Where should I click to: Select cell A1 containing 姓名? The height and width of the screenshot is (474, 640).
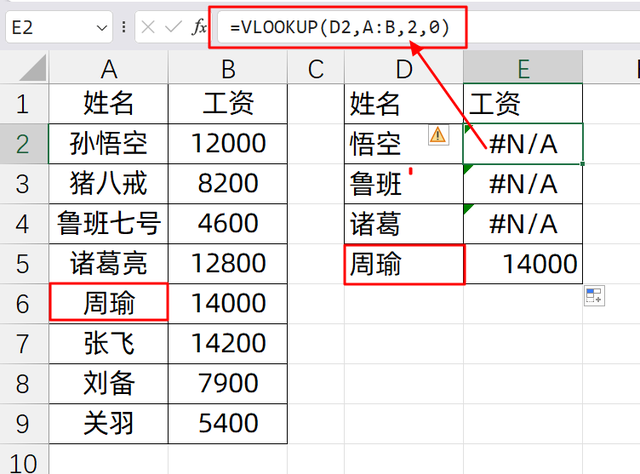coord(109,104)
